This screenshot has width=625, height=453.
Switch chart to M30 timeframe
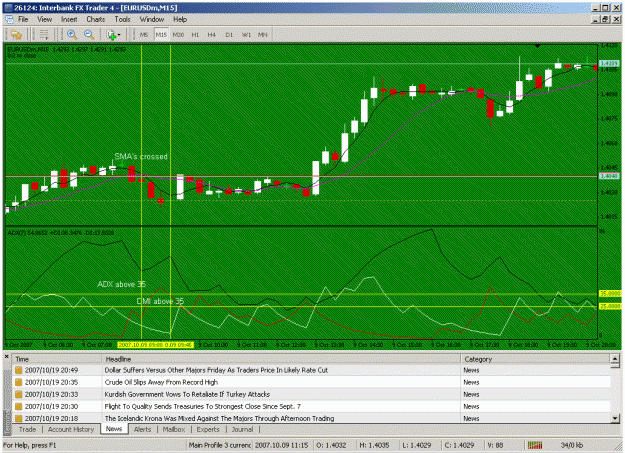pyautogui.click(x=178, y=35)
